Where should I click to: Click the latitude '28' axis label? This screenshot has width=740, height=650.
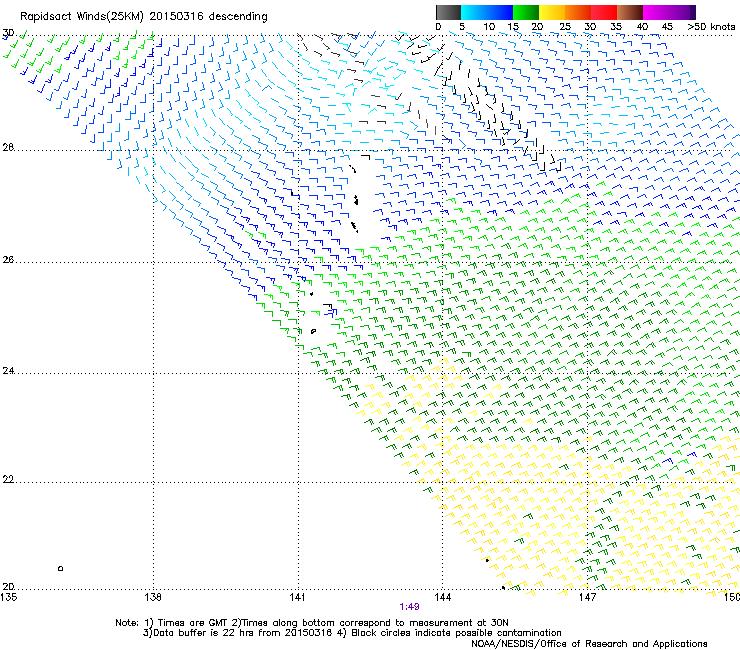click(8, 148)
